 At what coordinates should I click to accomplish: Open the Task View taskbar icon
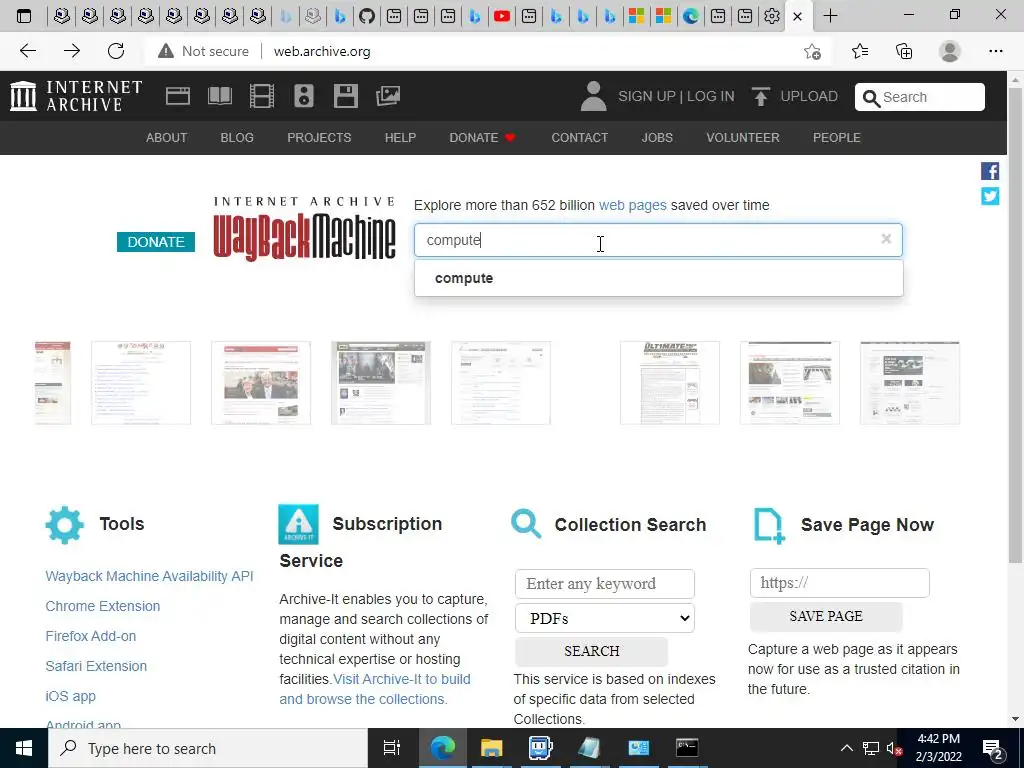click(x=391, y=748)
